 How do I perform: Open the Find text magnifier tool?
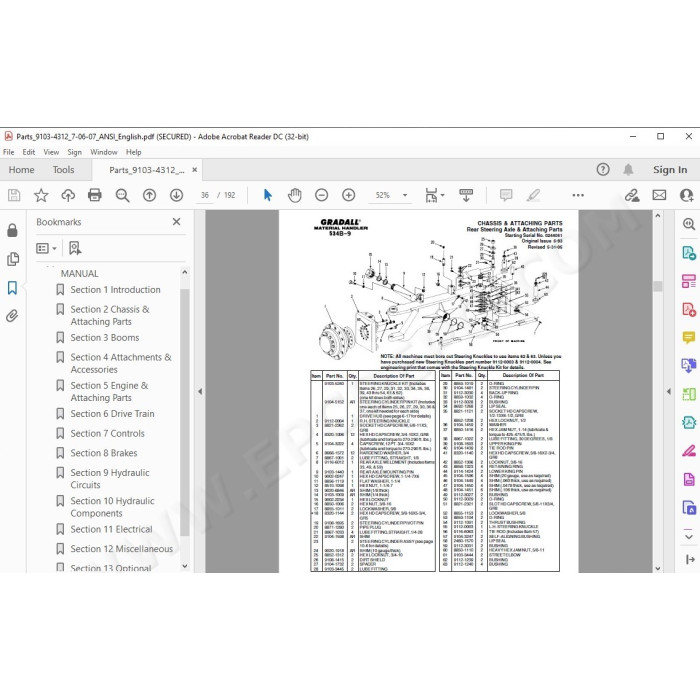(122, 195)
